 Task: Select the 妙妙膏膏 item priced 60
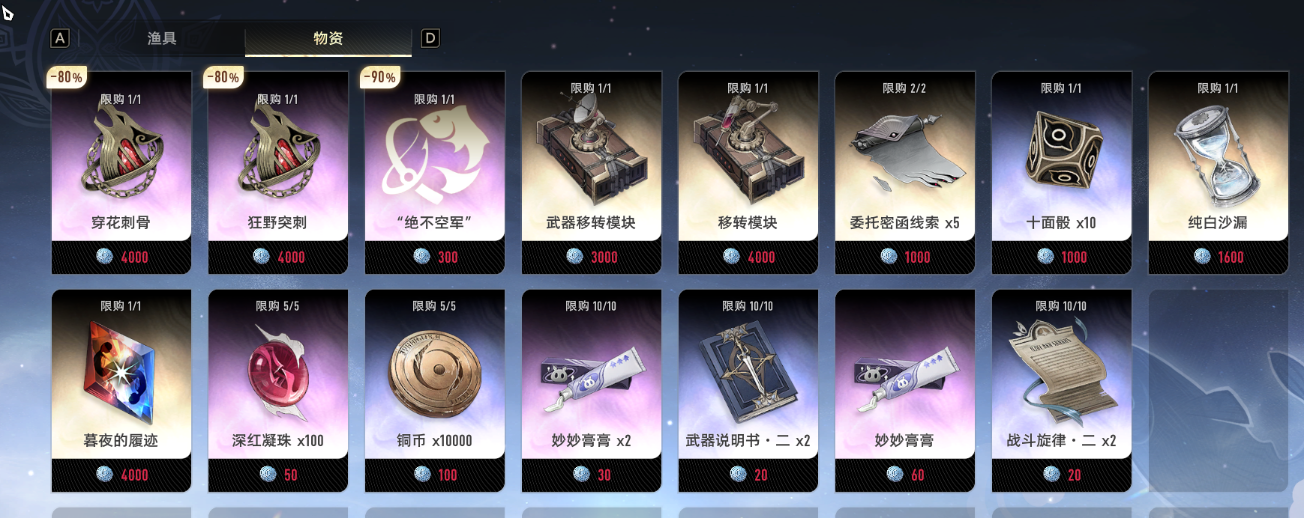[x=905, y=391]
